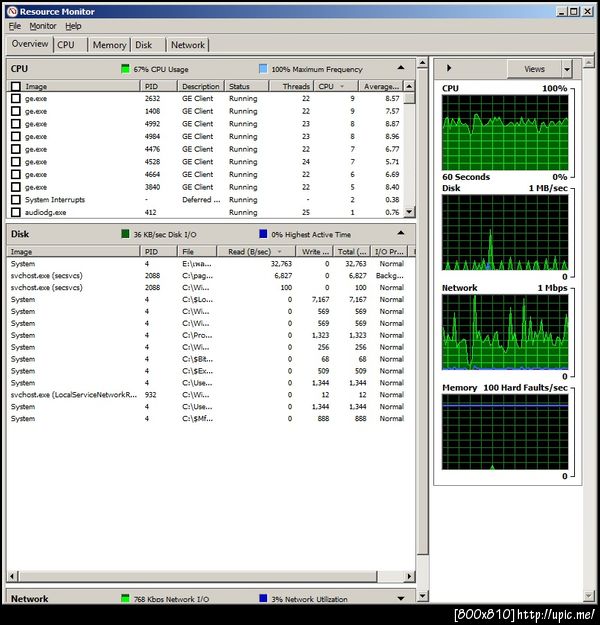This screenshot has width=600, height=625.
Task: Collapse the CPU section with its arrow
Action: coord(401,68)
